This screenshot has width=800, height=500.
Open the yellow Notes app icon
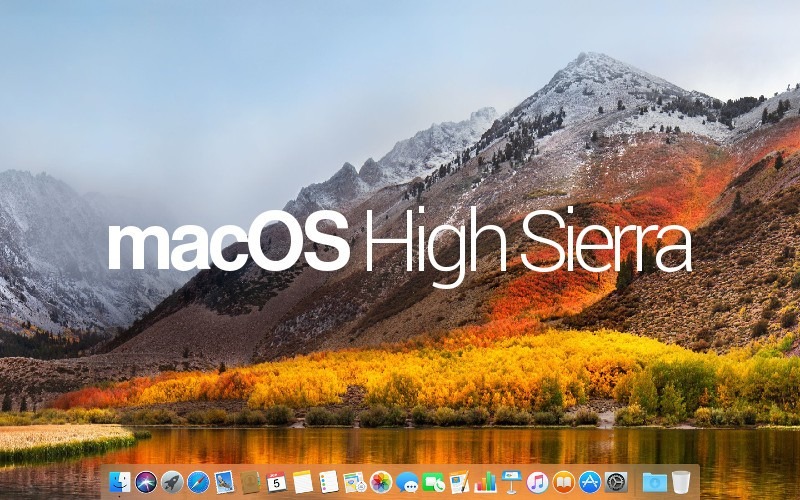303,482
